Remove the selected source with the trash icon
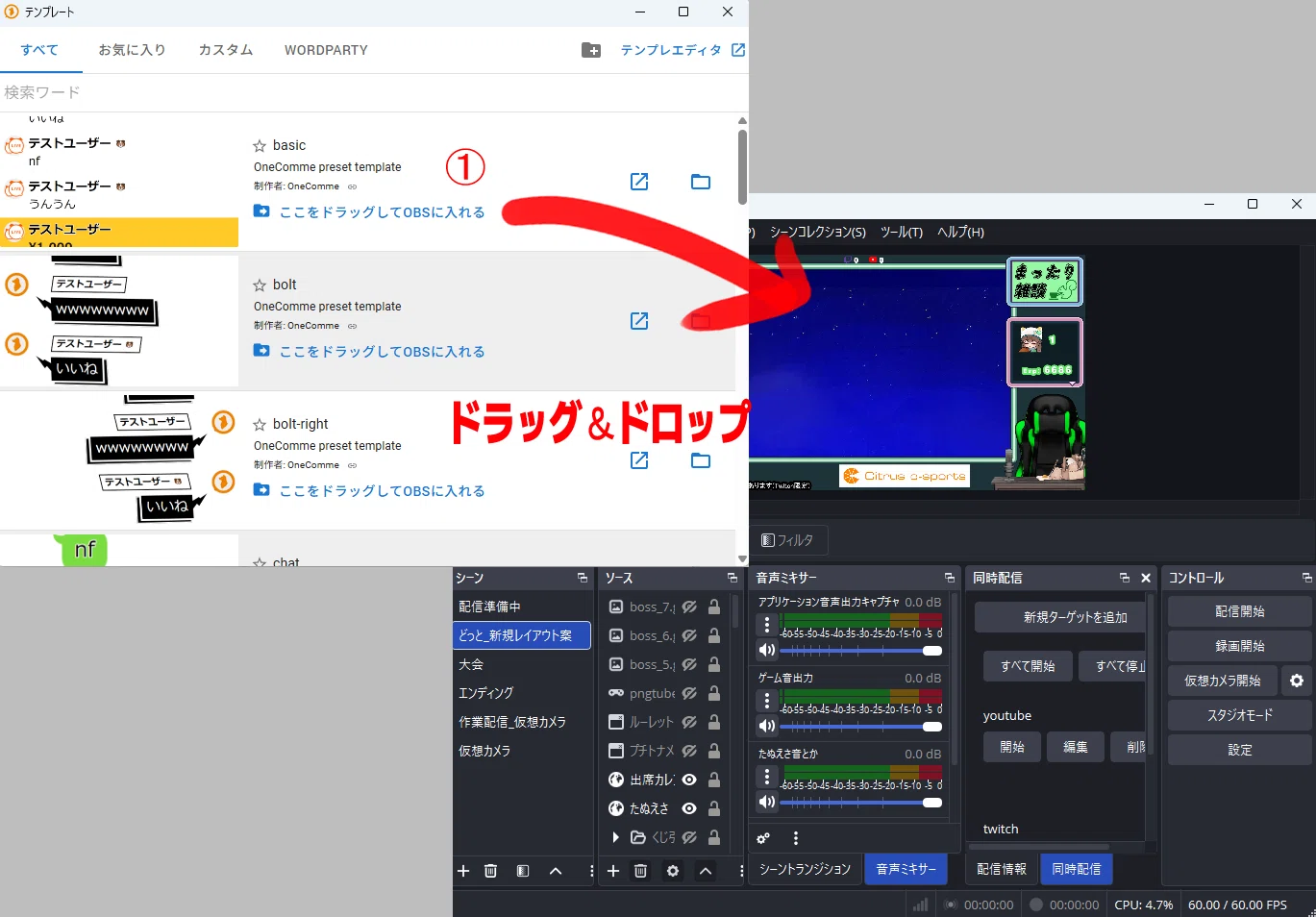The image size is (1316, 917). tap(640, 871)
